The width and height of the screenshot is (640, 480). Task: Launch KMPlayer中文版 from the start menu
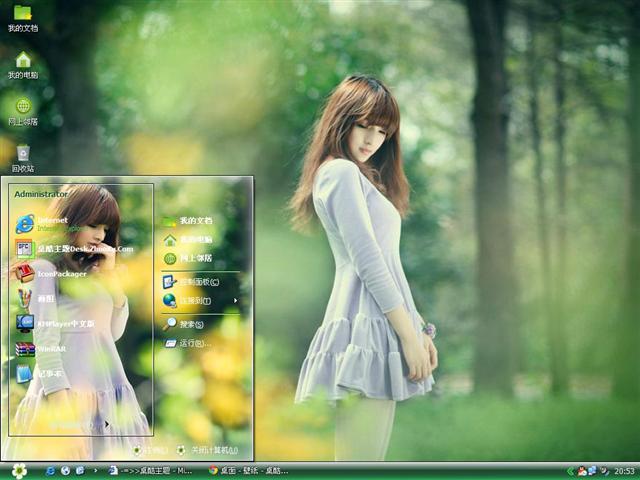coord(55,324)
